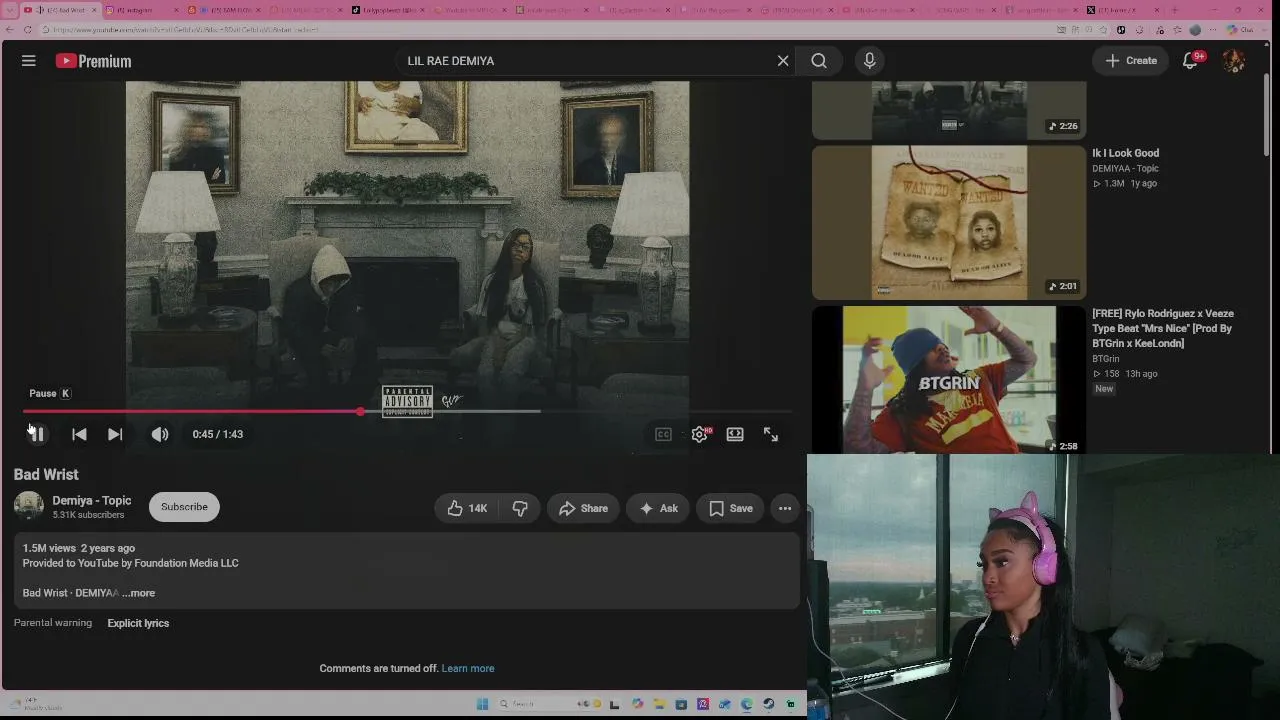Viewport: 1280px width, 720px height.
Task: Switch to theater mode
Action: (x=735, y=434)
